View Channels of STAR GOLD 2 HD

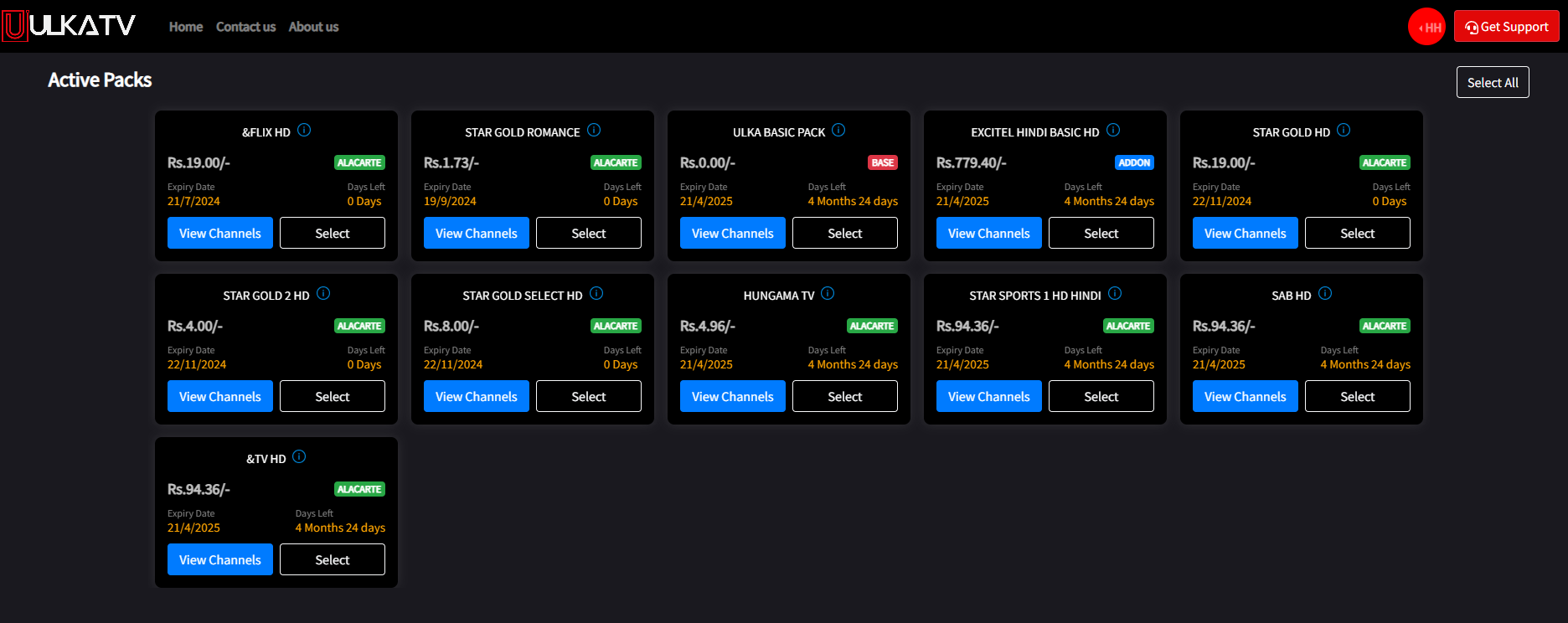click(220, 396)
